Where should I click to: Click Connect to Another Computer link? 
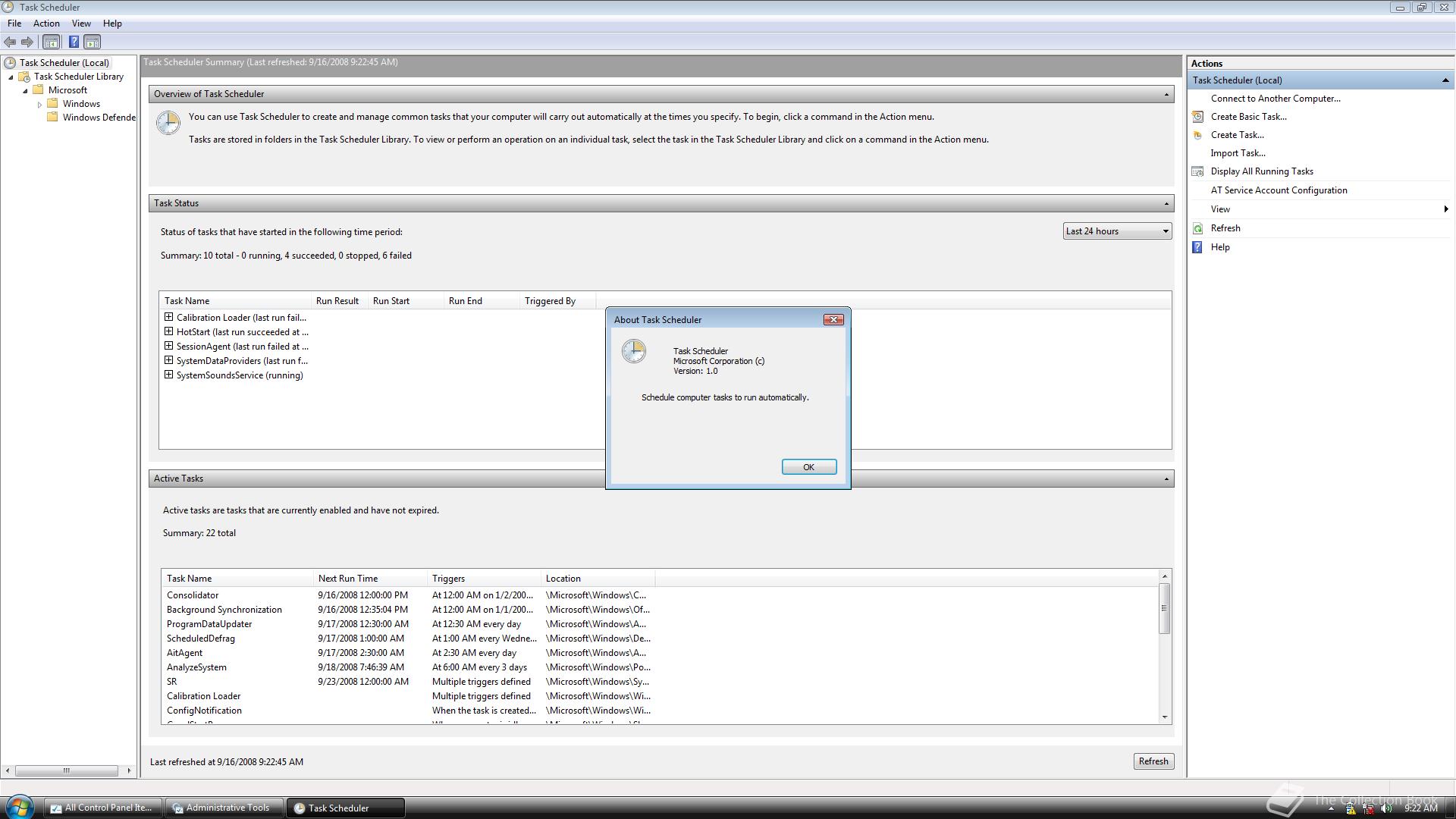1276,99
